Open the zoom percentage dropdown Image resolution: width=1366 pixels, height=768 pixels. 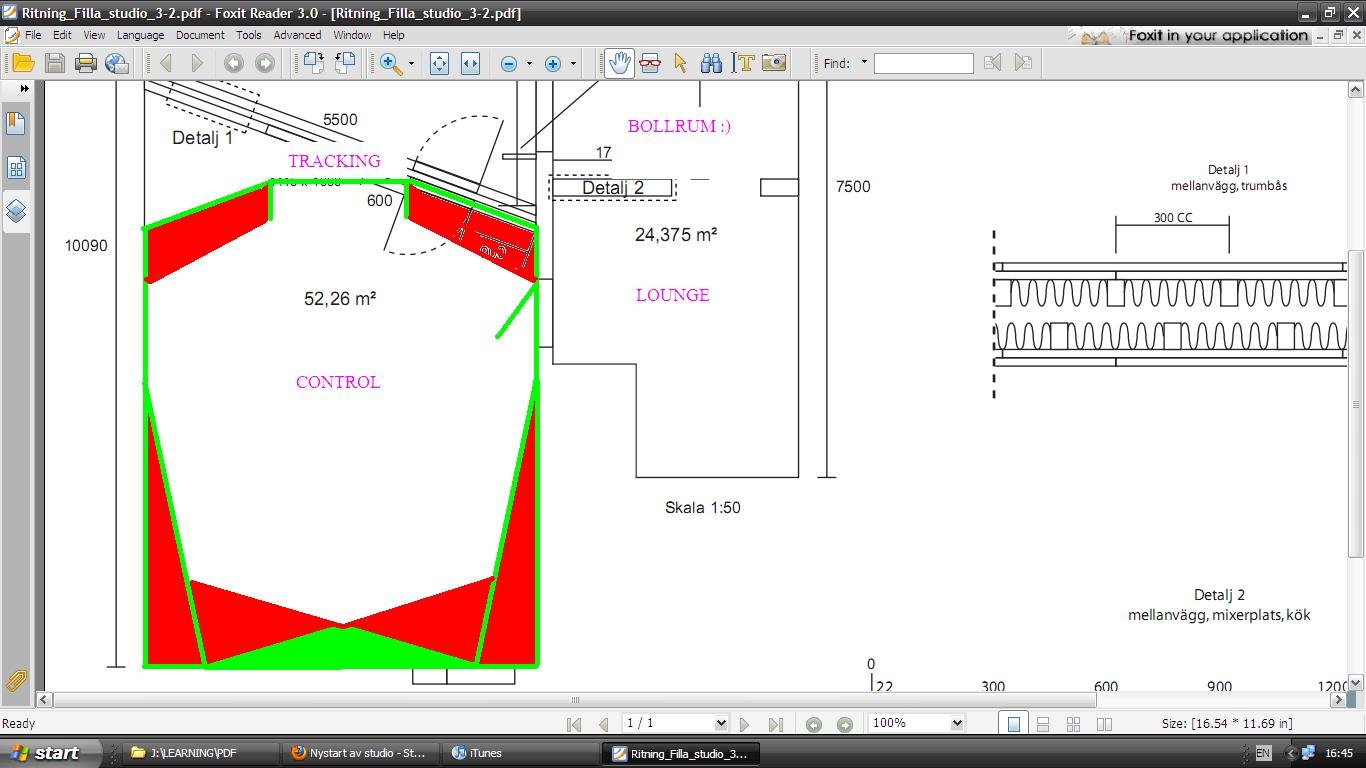(x=956, y=723)
